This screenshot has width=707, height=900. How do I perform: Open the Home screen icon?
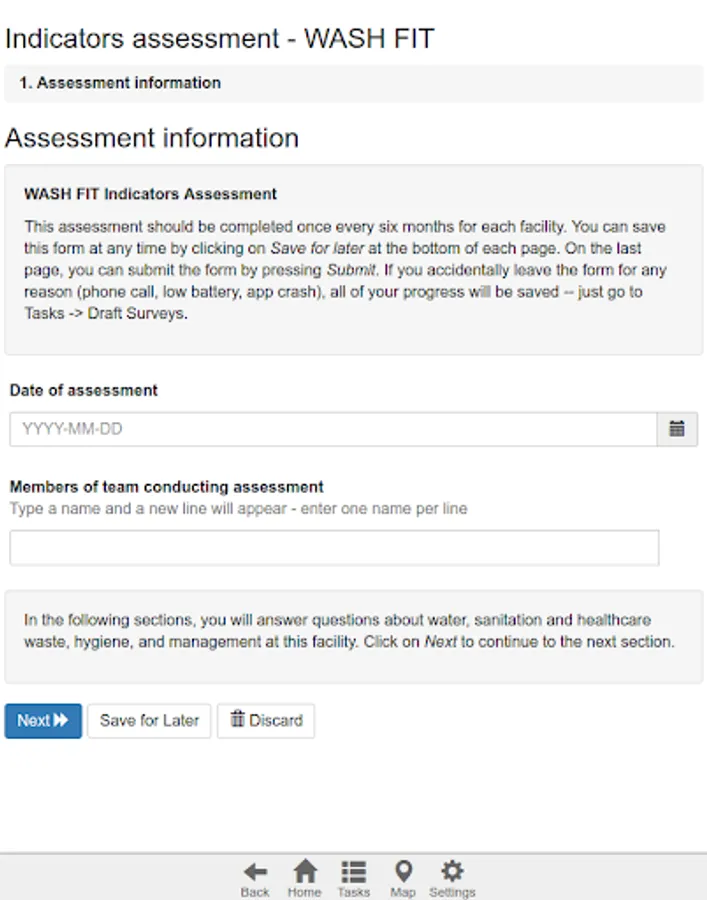click(304, 877)
